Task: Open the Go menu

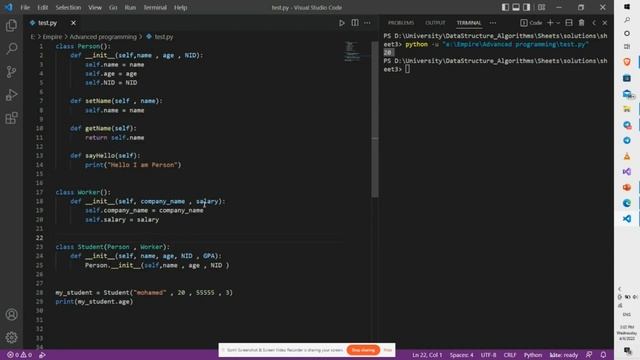Action: 113,7
